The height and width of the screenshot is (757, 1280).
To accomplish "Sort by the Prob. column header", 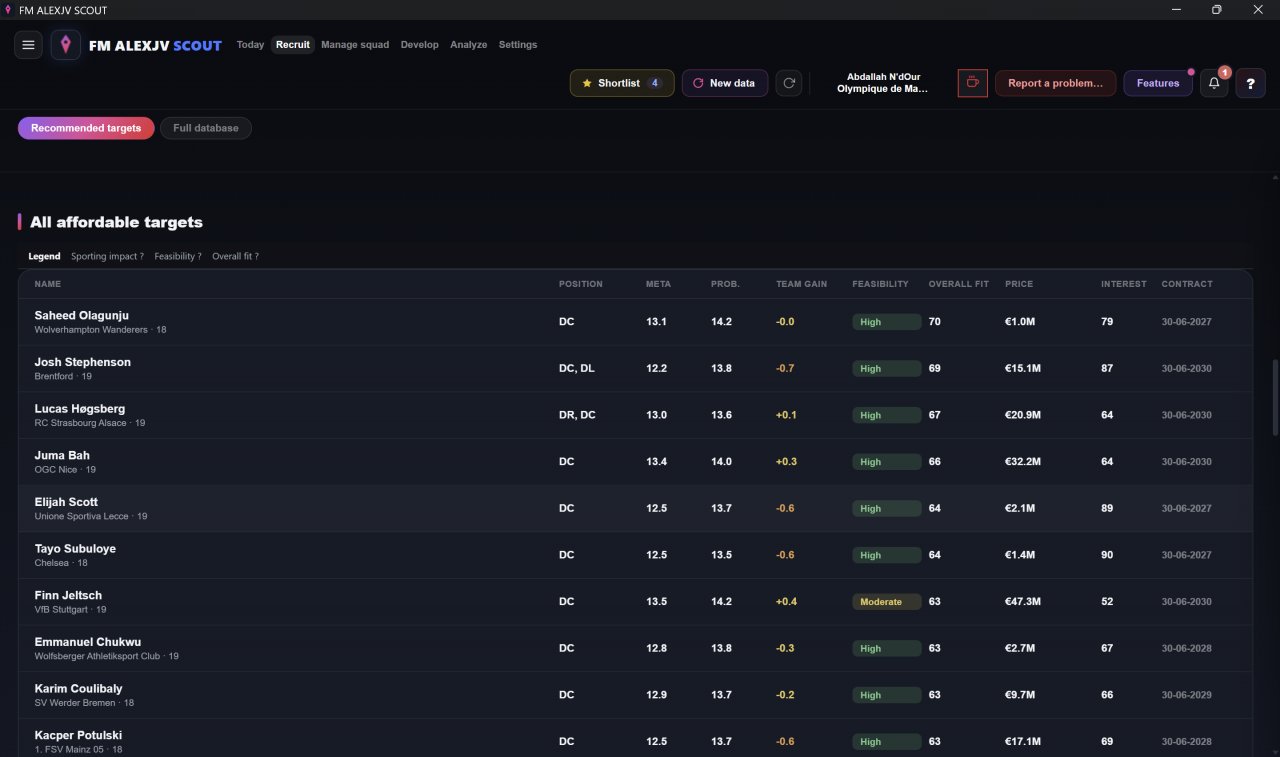I will click(725, 284).
